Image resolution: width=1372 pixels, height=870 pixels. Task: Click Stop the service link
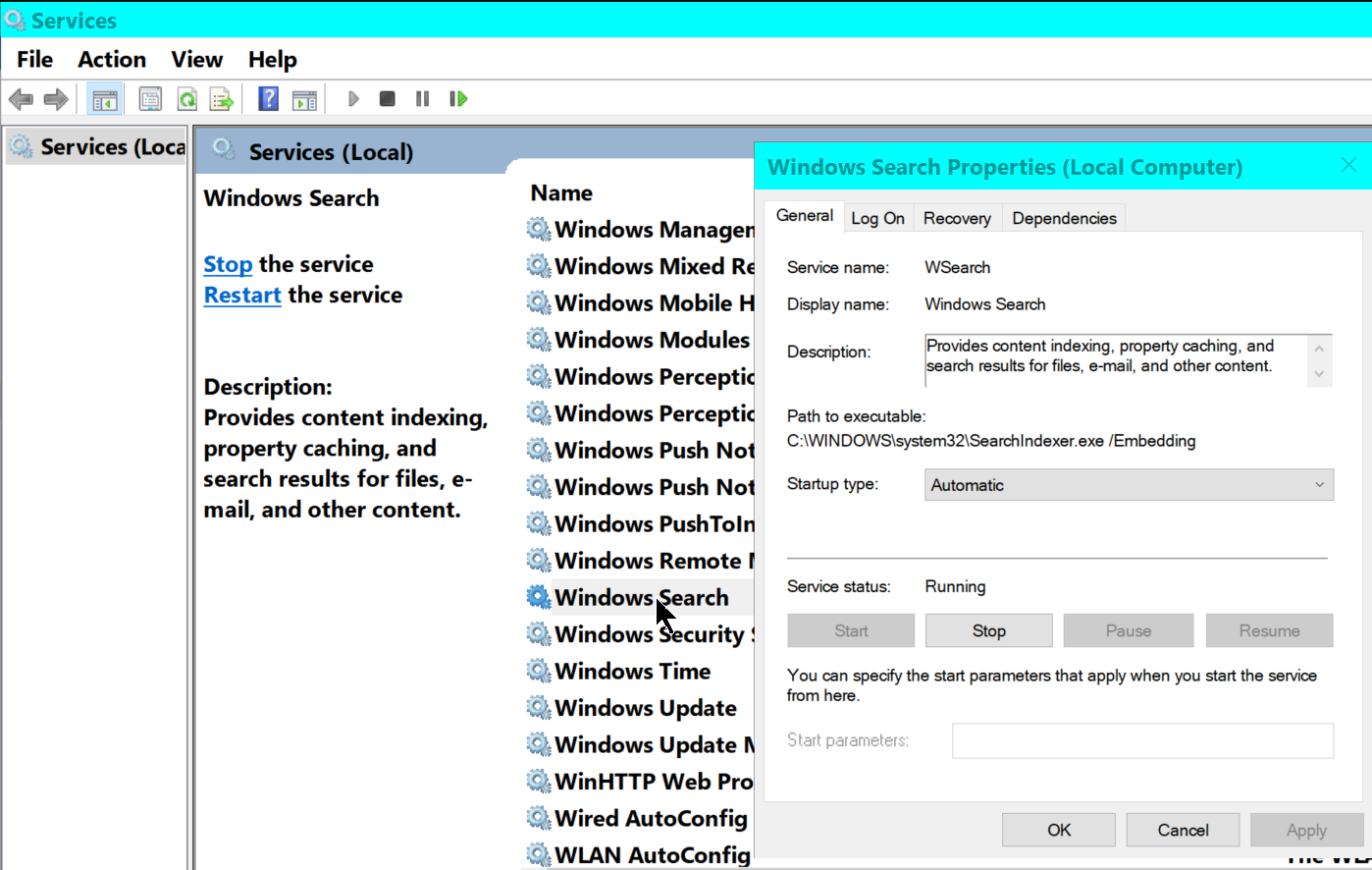click(x=228, y=265)
